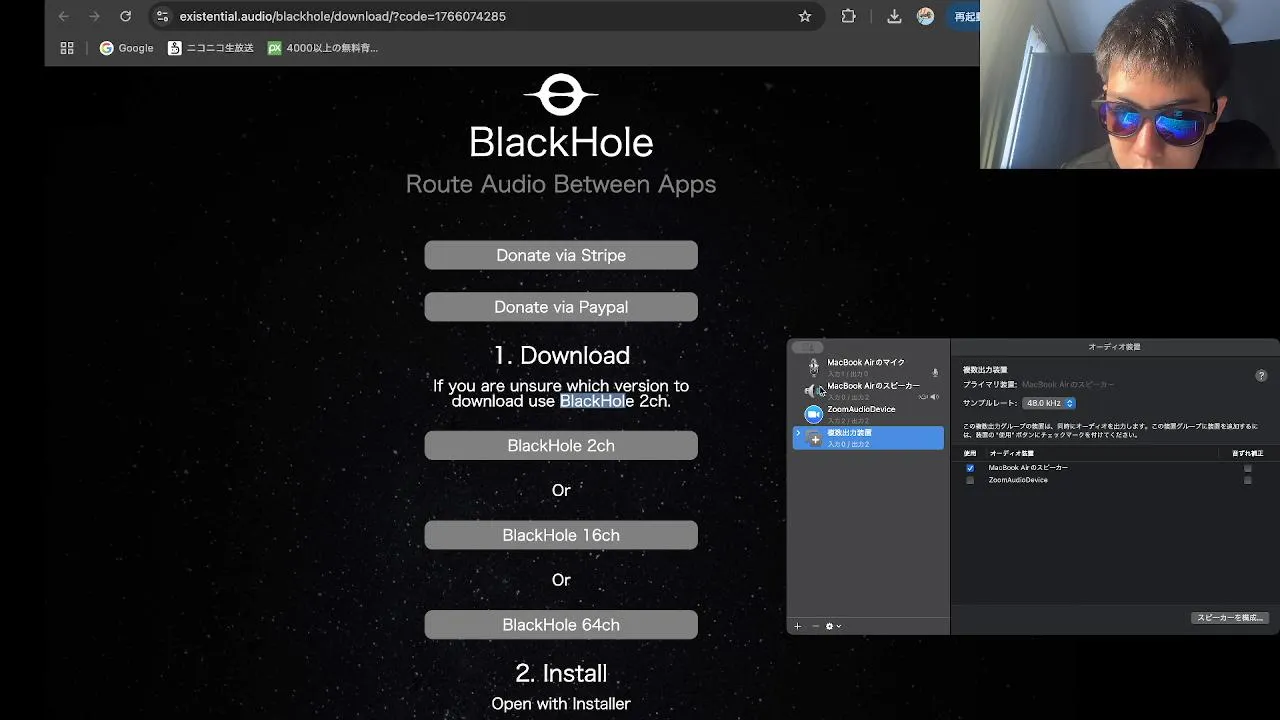This screenshot has height=720, width=1280.
Task: Download BlackHole 64ch
Action: pyautogui.click(x=561, y=625)
